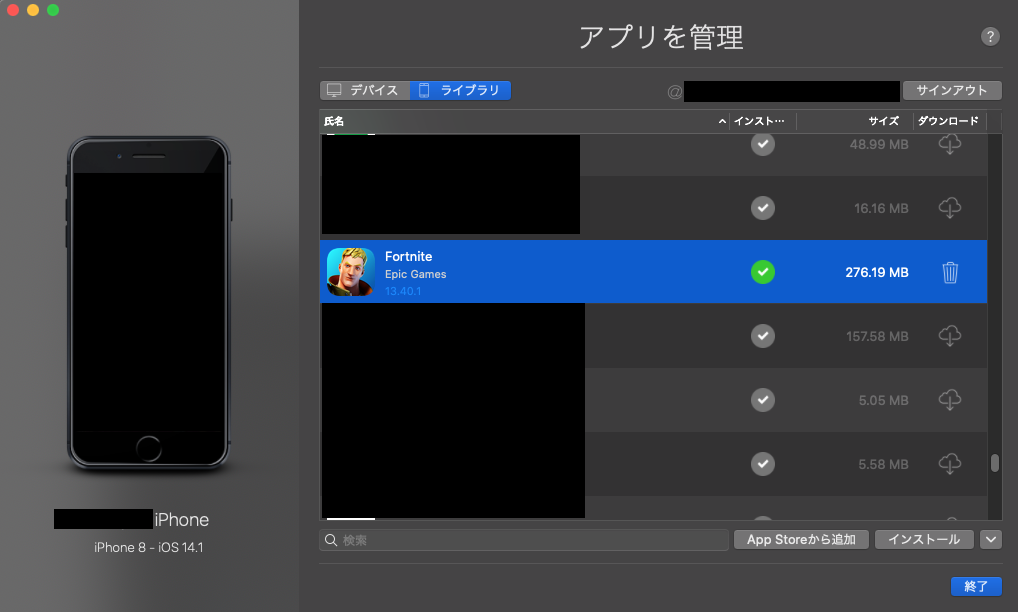This screenshot has height=612, width=1018.
Task: Focus the 検索 search field
Action: coord(524,540)
